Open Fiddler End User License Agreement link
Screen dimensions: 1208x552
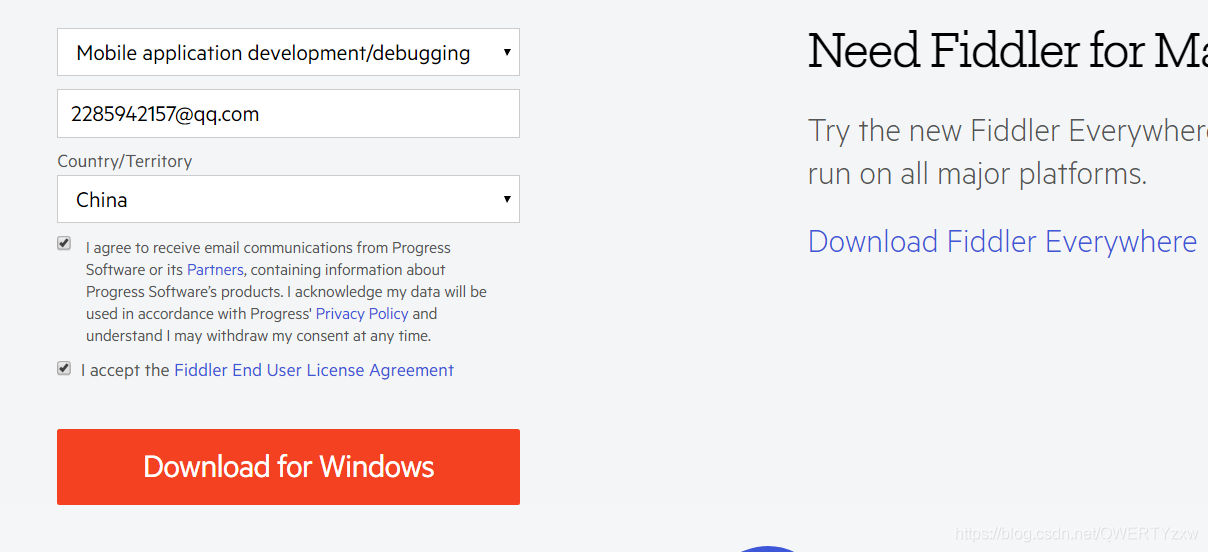click(x=314, y=370)
